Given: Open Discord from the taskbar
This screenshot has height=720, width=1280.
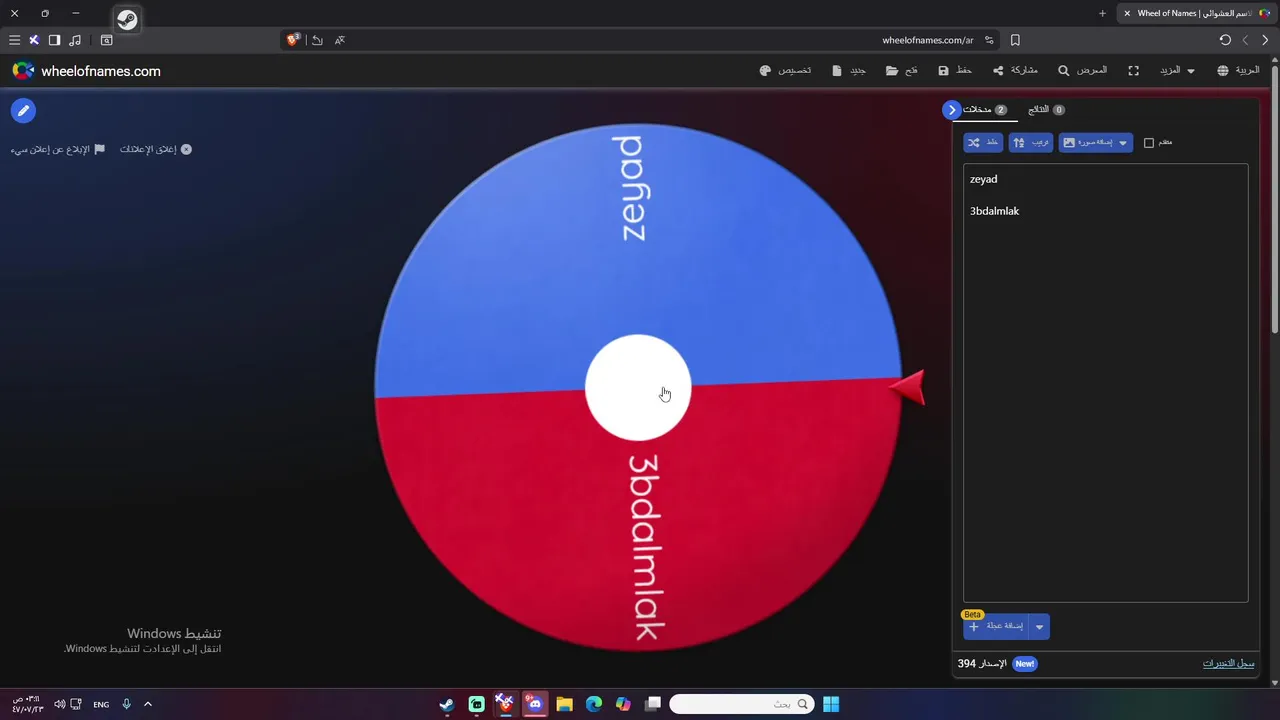Looking at the screenshot, I should pos(535,704).
